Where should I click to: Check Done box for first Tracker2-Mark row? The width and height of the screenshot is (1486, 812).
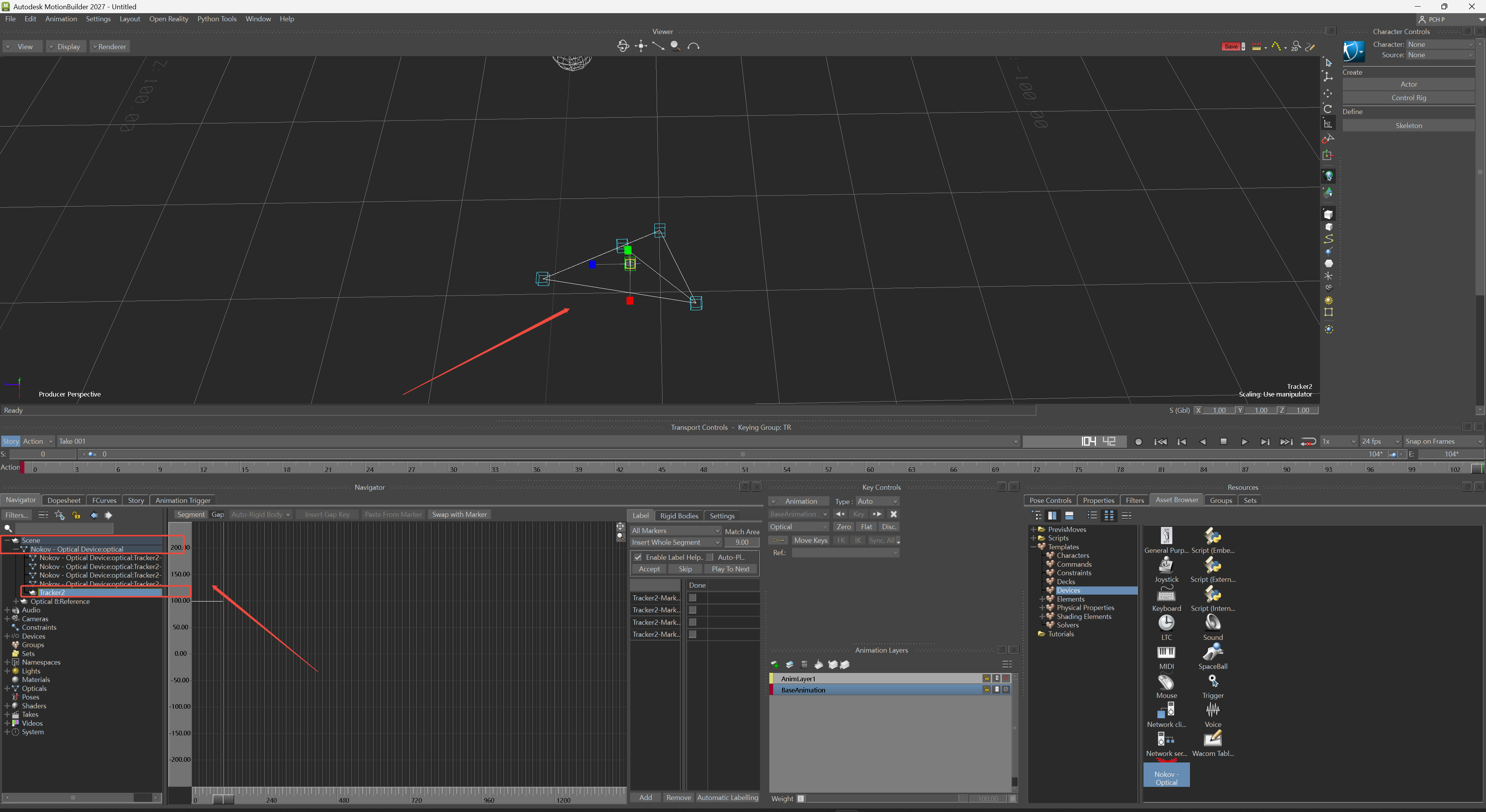[693, 598]
